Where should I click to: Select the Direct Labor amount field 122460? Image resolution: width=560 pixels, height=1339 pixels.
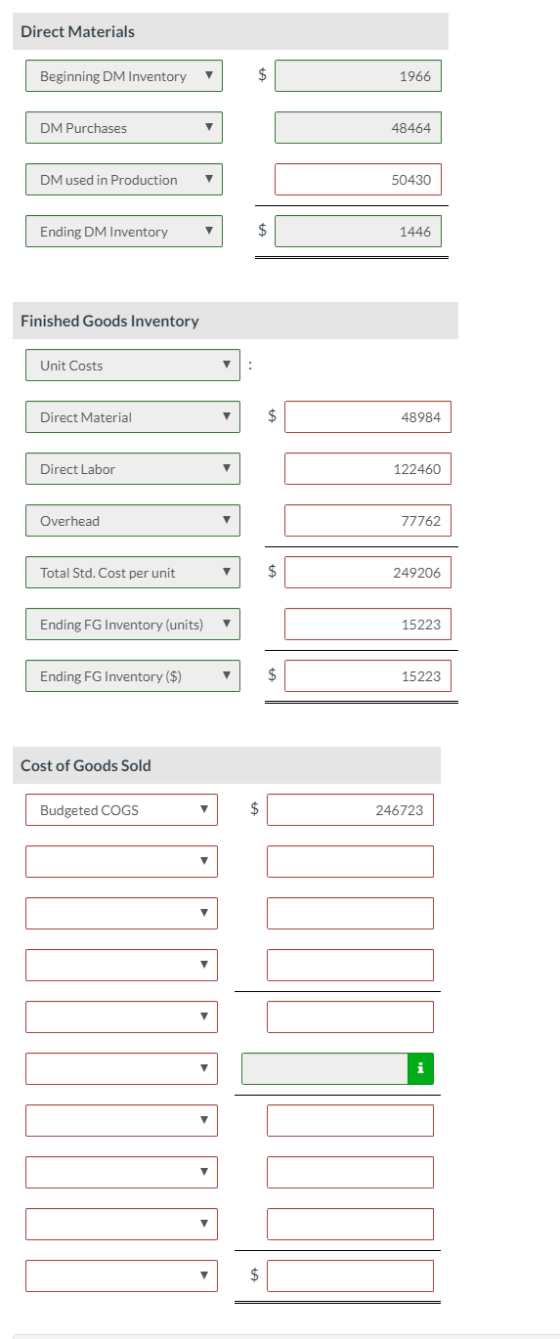[x=367, y=469]
